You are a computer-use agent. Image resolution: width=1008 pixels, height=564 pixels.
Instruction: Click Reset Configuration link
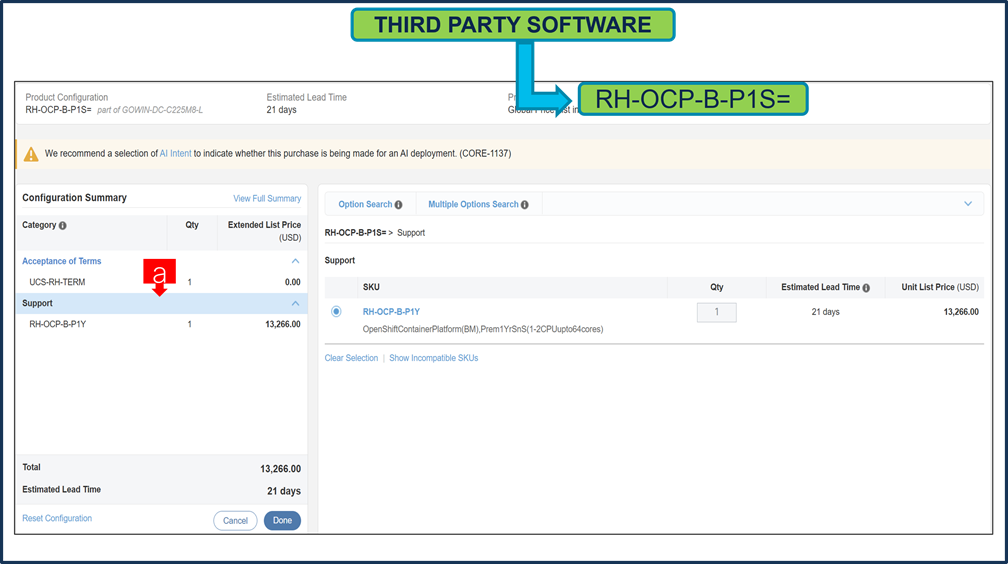coord(57,518)
